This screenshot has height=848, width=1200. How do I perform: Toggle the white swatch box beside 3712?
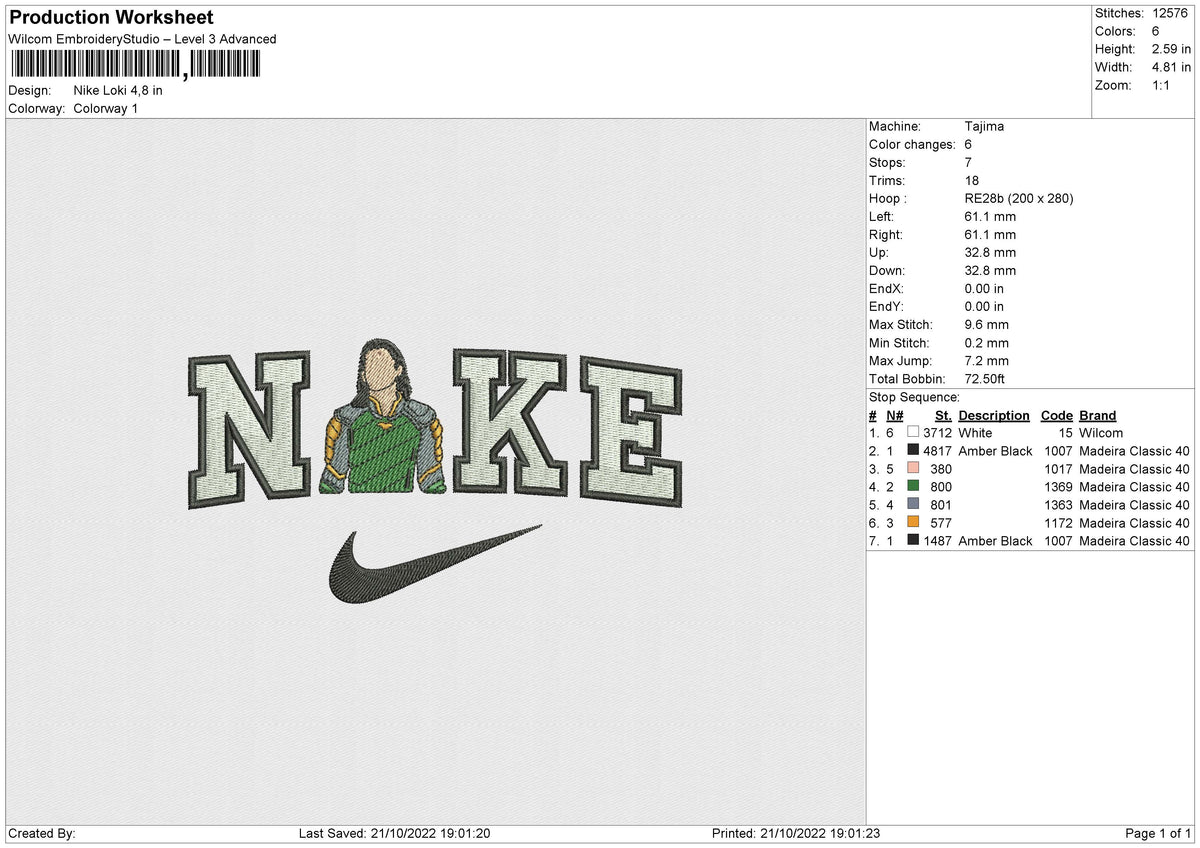tap(912, 432)
